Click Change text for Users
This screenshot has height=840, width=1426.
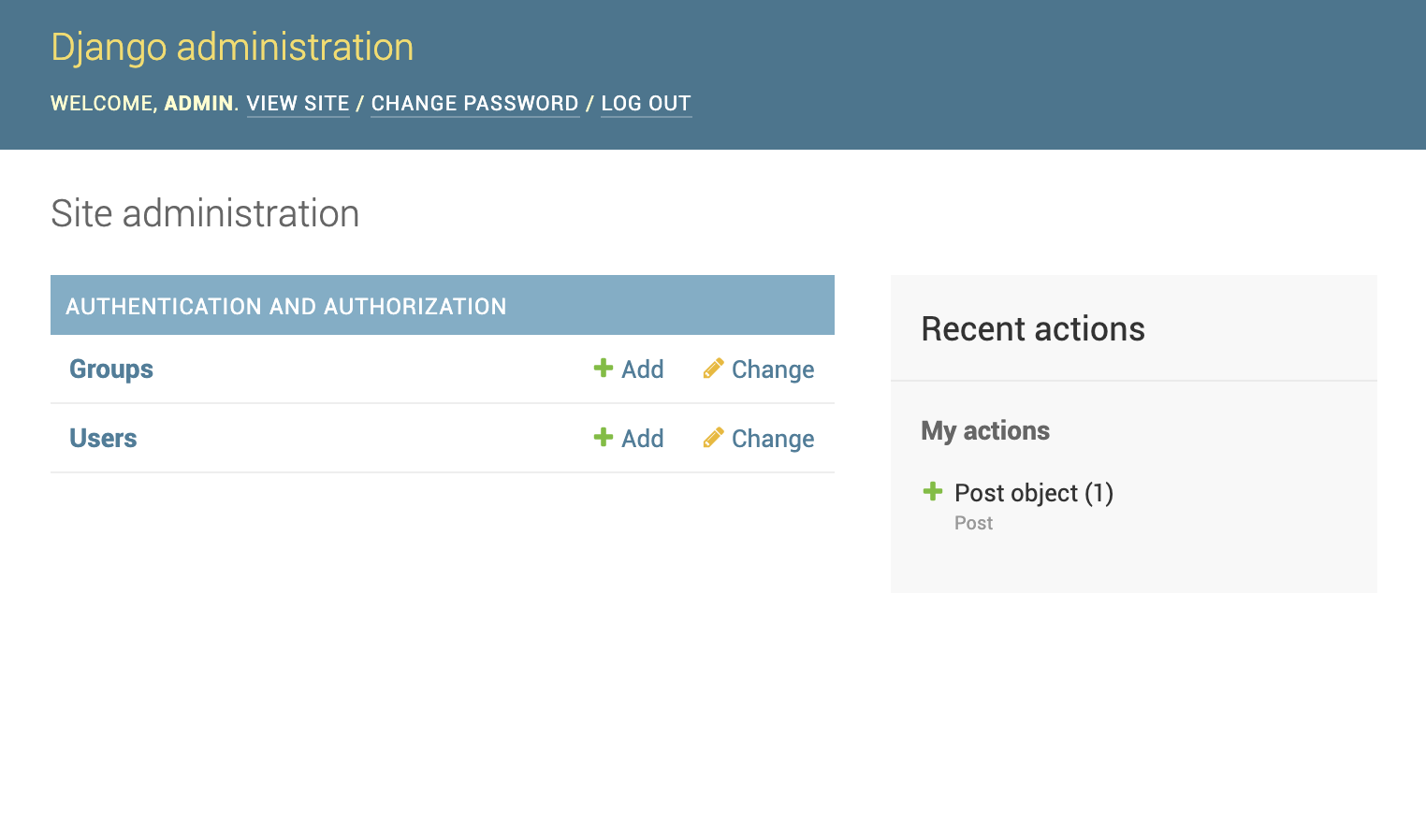(x=773, y=439)
